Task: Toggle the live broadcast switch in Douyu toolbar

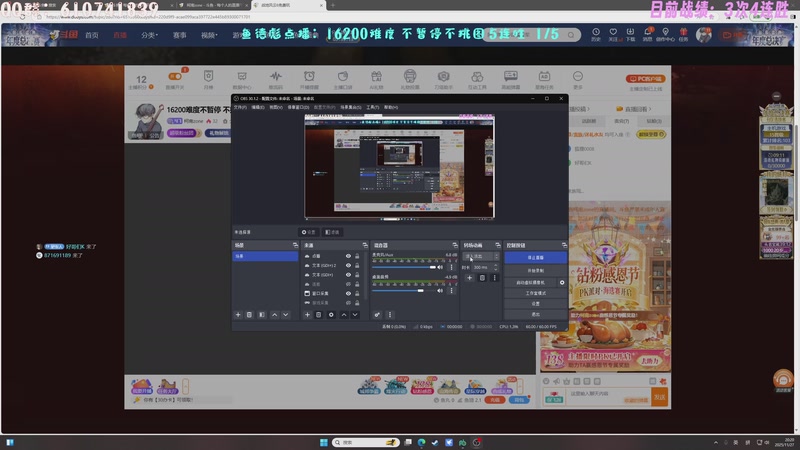Action: point(175,77)
